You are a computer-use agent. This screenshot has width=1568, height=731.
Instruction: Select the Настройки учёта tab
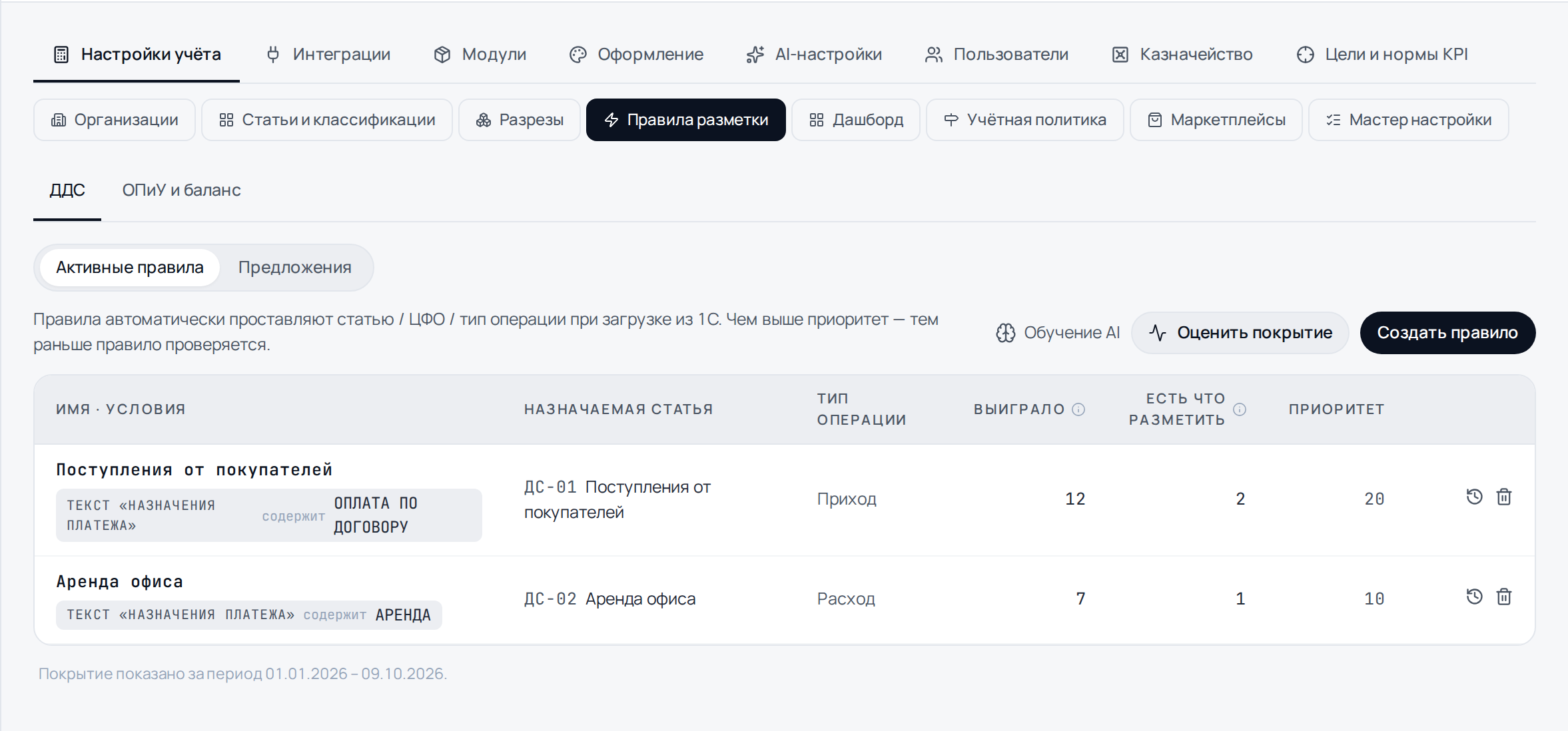point(137,55)
